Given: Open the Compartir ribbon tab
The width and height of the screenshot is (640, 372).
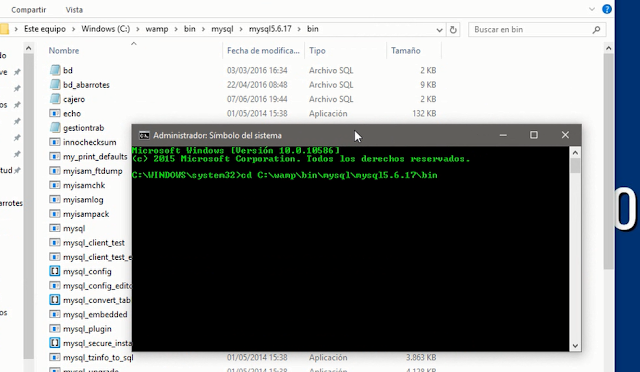Looking at the screenshot, I should pyautogui.click(x=29, y=10).
